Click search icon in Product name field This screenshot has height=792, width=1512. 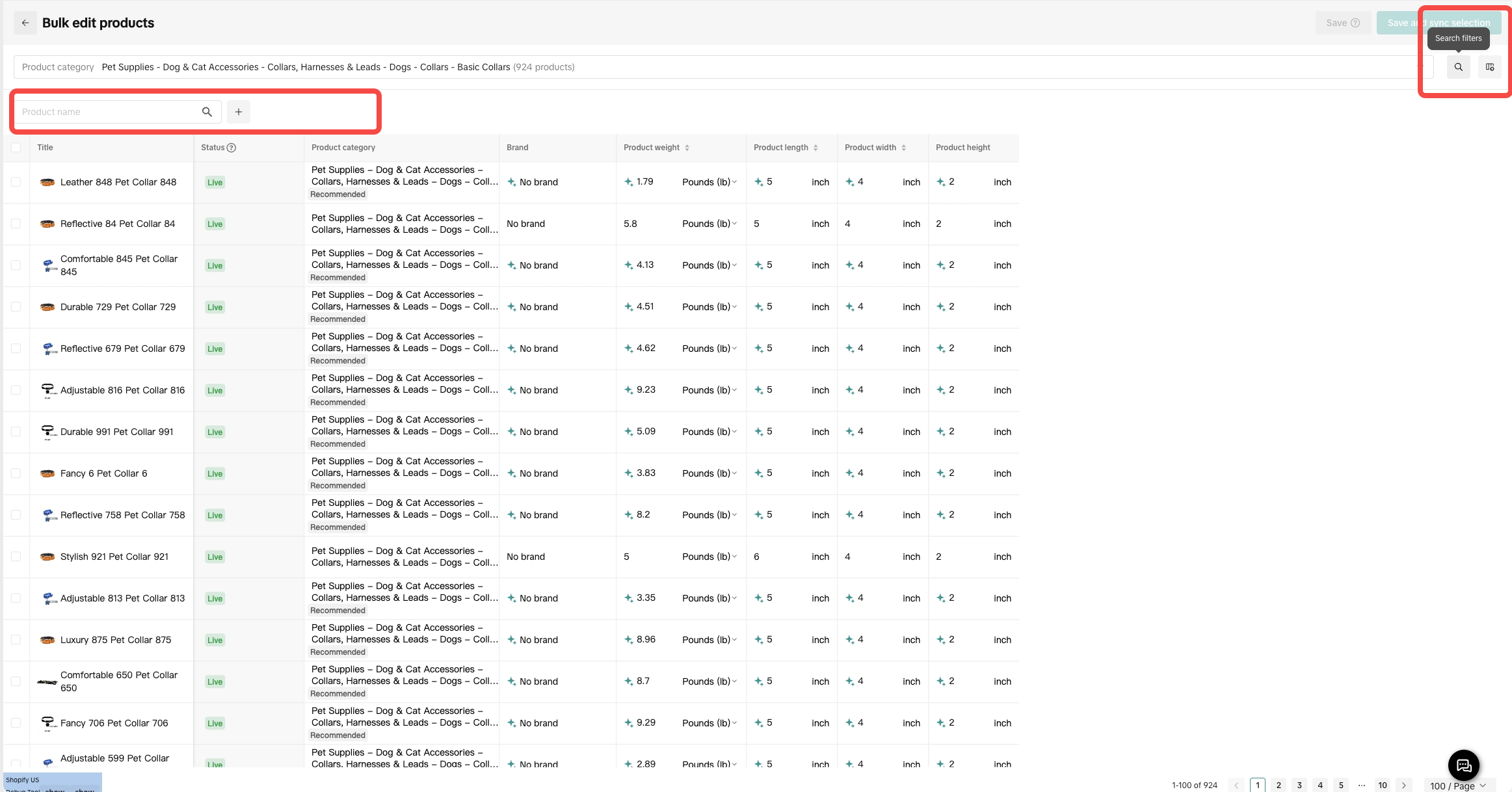(207, 112)
